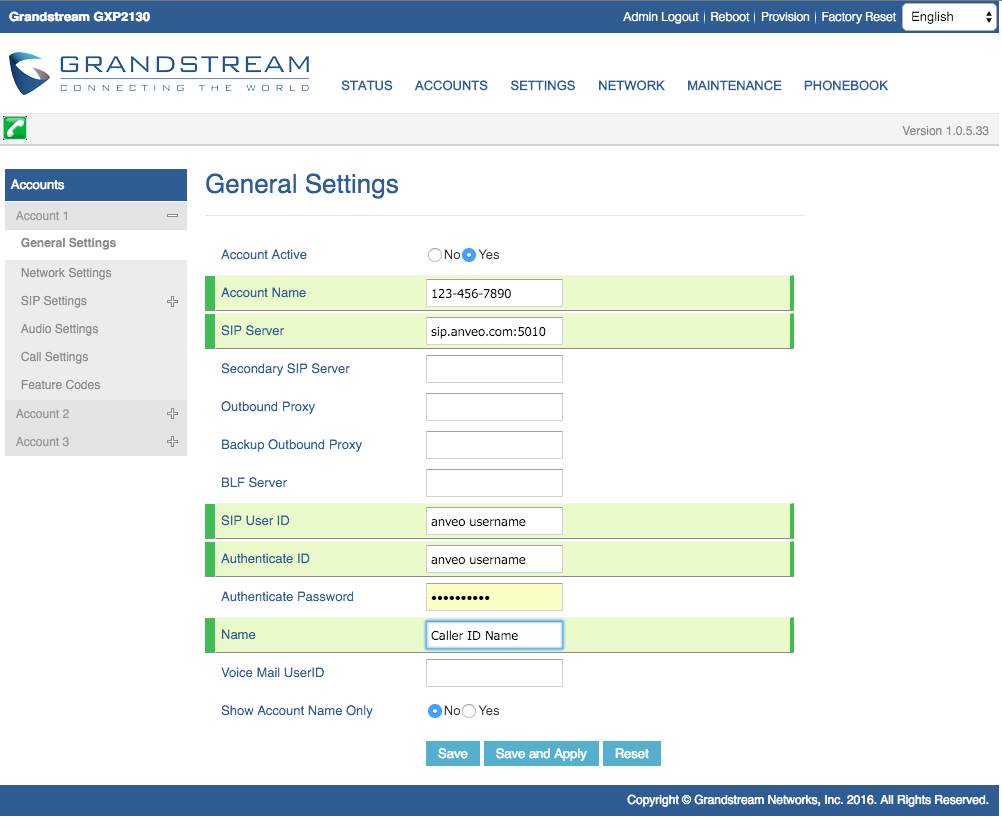Screen dimensions: 1002x819
Task: Open the ACCOUNTS menu
Action: [x=451, y=86]
